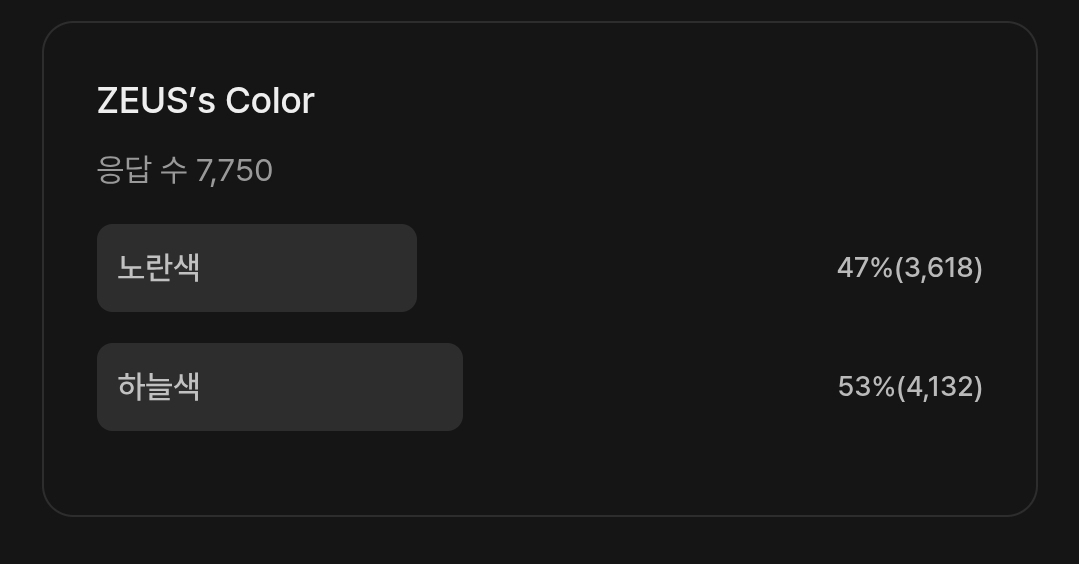Click empty card area below 하늘색 option
Image resolution: width=1079 pixels, height=564 pixels.
(x=540, y=472)
